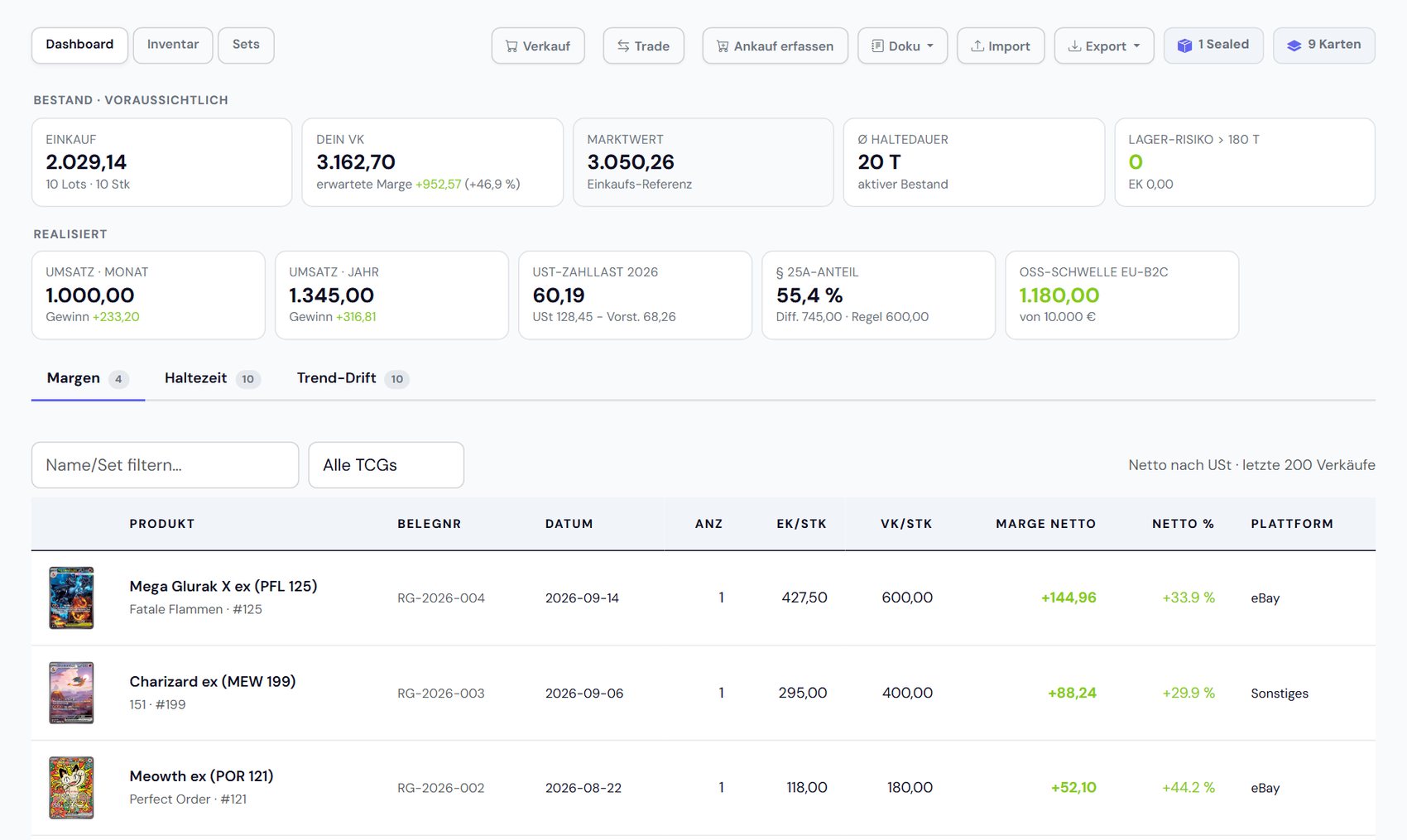Switch to the Dashboard tab
Viewport: 1407px width, 840px height.
point(79,45)
